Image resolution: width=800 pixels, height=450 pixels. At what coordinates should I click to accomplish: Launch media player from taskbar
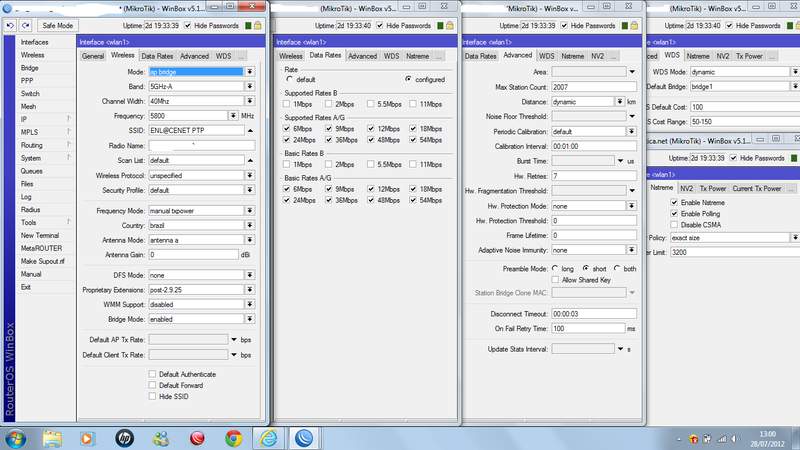(87, 438)
